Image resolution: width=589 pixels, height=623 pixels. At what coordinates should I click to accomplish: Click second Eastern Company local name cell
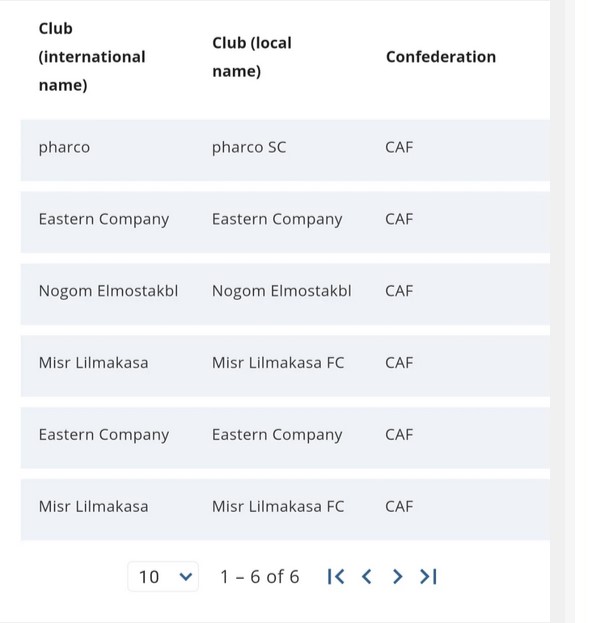[277, 435]
